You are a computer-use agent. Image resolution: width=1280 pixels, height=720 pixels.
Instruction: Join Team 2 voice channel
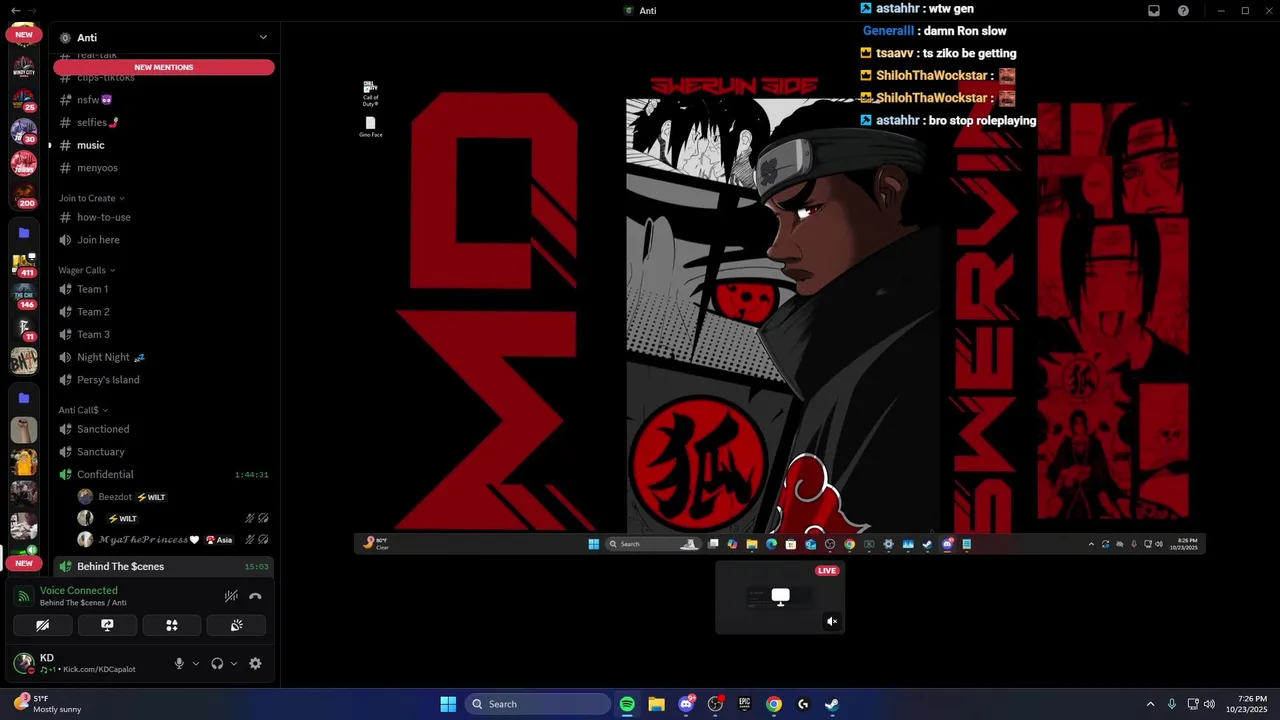pos(164,312)
